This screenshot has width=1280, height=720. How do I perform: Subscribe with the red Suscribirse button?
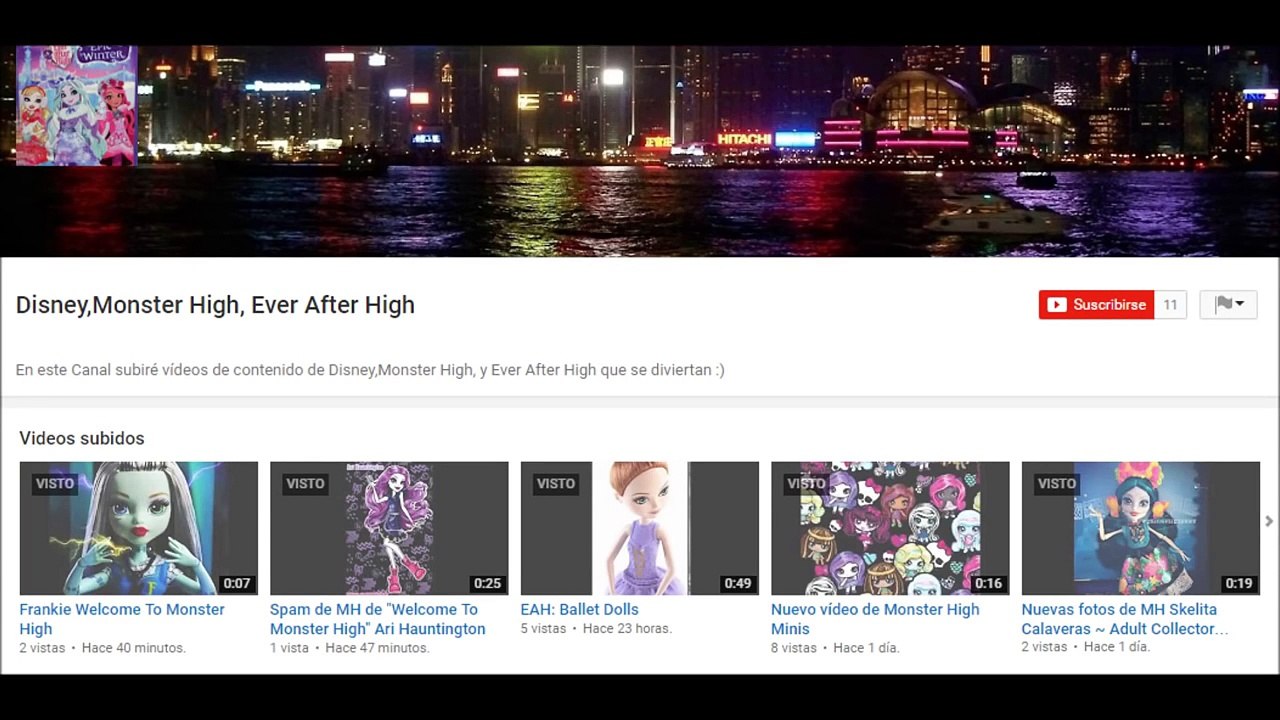coord(1096,305)
